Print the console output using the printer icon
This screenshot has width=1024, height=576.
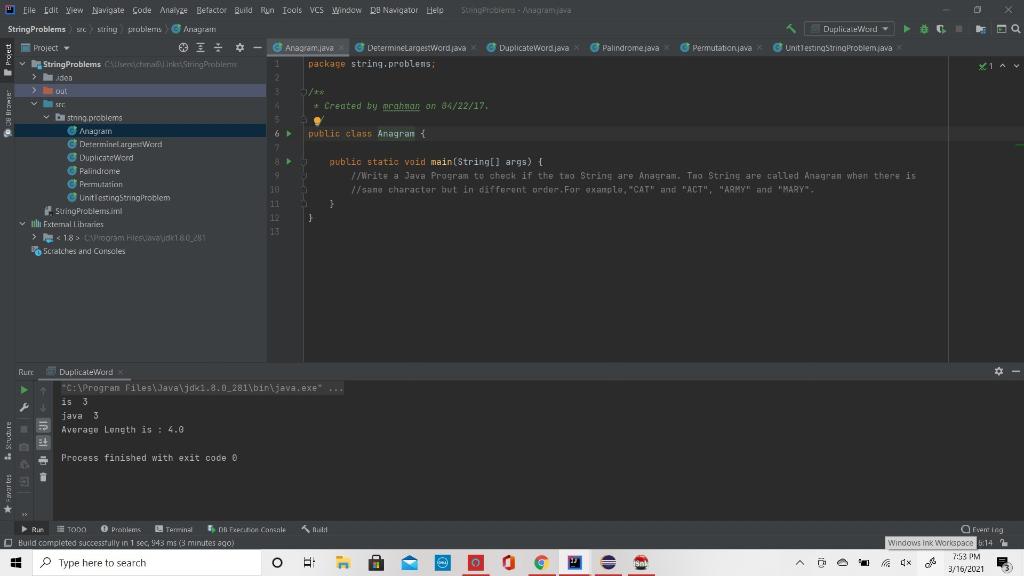[x=43, y=460]
